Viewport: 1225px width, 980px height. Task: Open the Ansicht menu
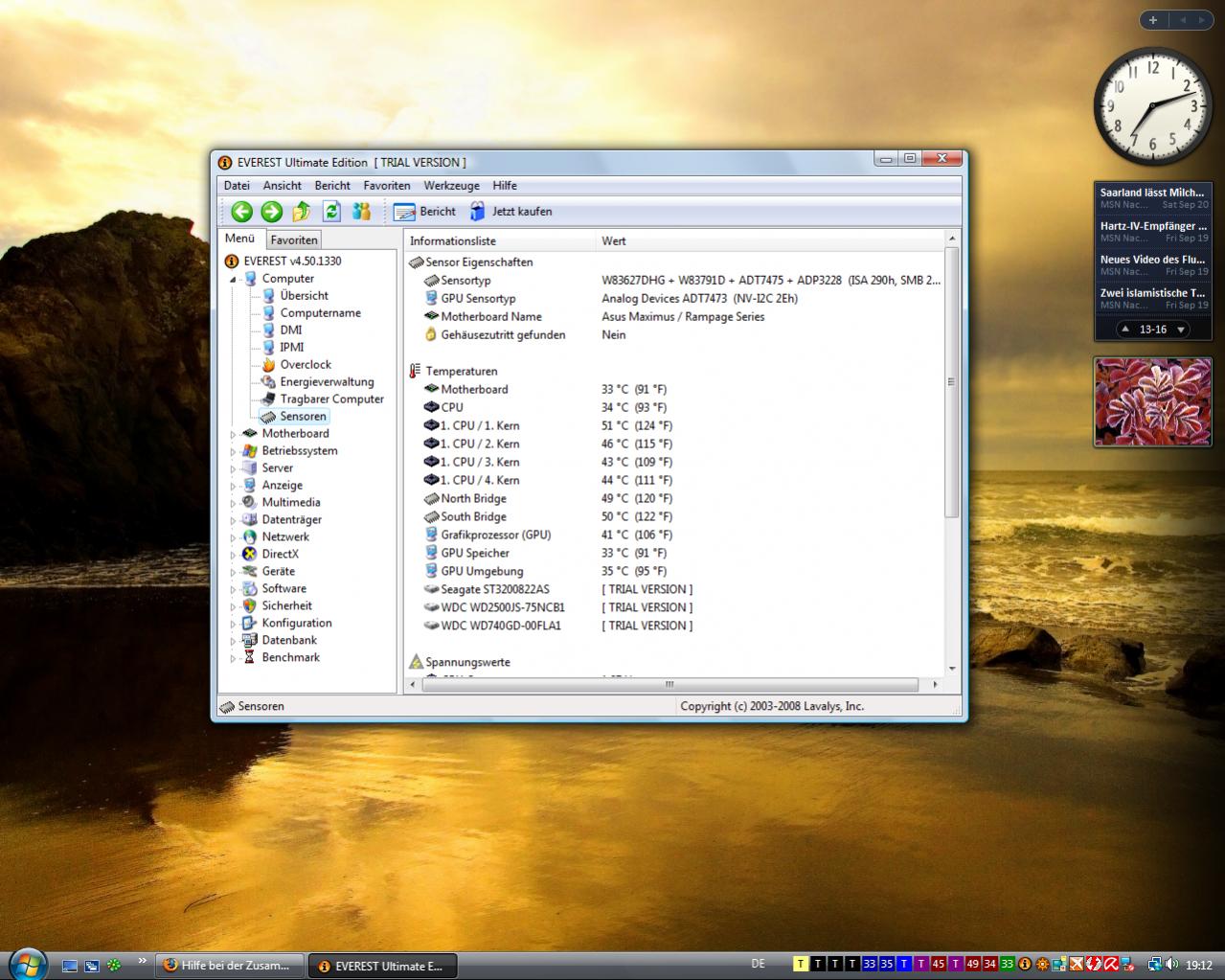click(283, 186)
